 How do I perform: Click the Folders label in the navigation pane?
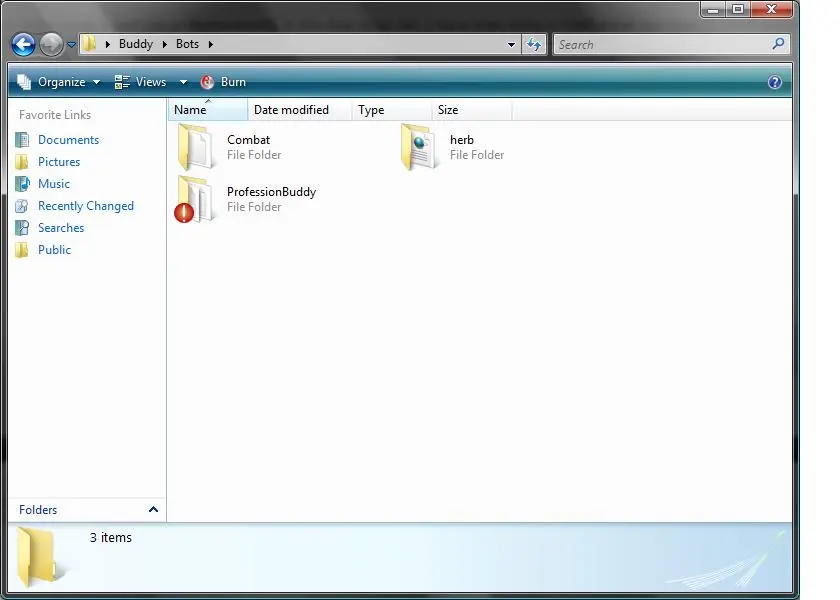coord(38,510)
